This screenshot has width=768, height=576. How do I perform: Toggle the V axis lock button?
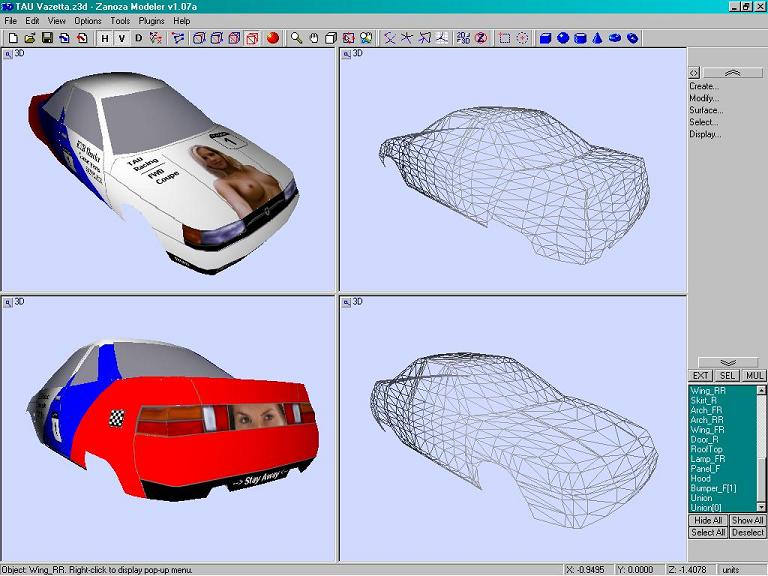121,38
